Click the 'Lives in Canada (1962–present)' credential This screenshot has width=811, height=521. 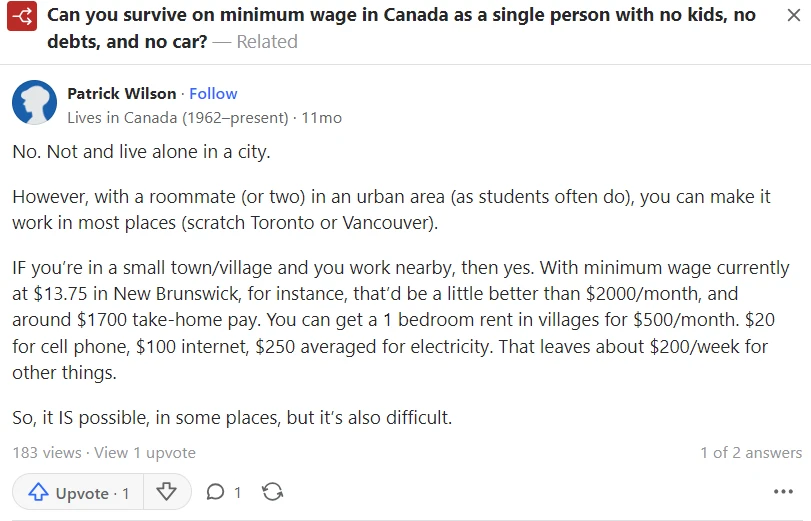tap(178, 118)
